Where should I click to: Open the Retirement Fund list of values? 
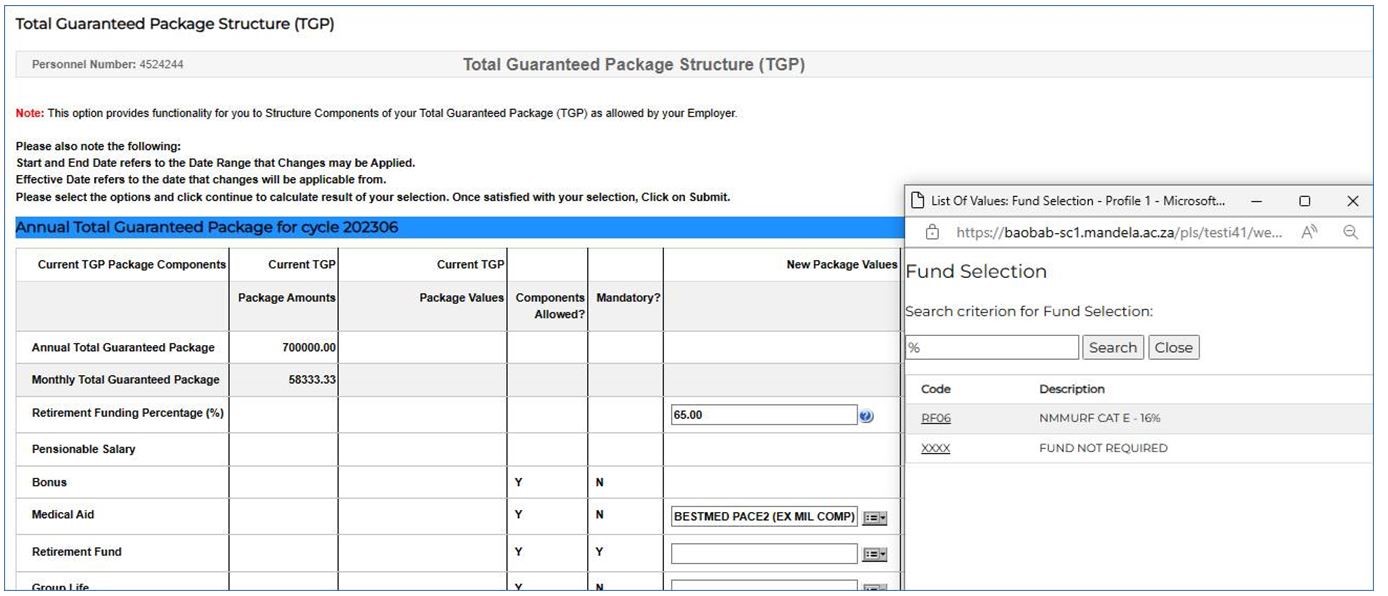pos(875,554)
